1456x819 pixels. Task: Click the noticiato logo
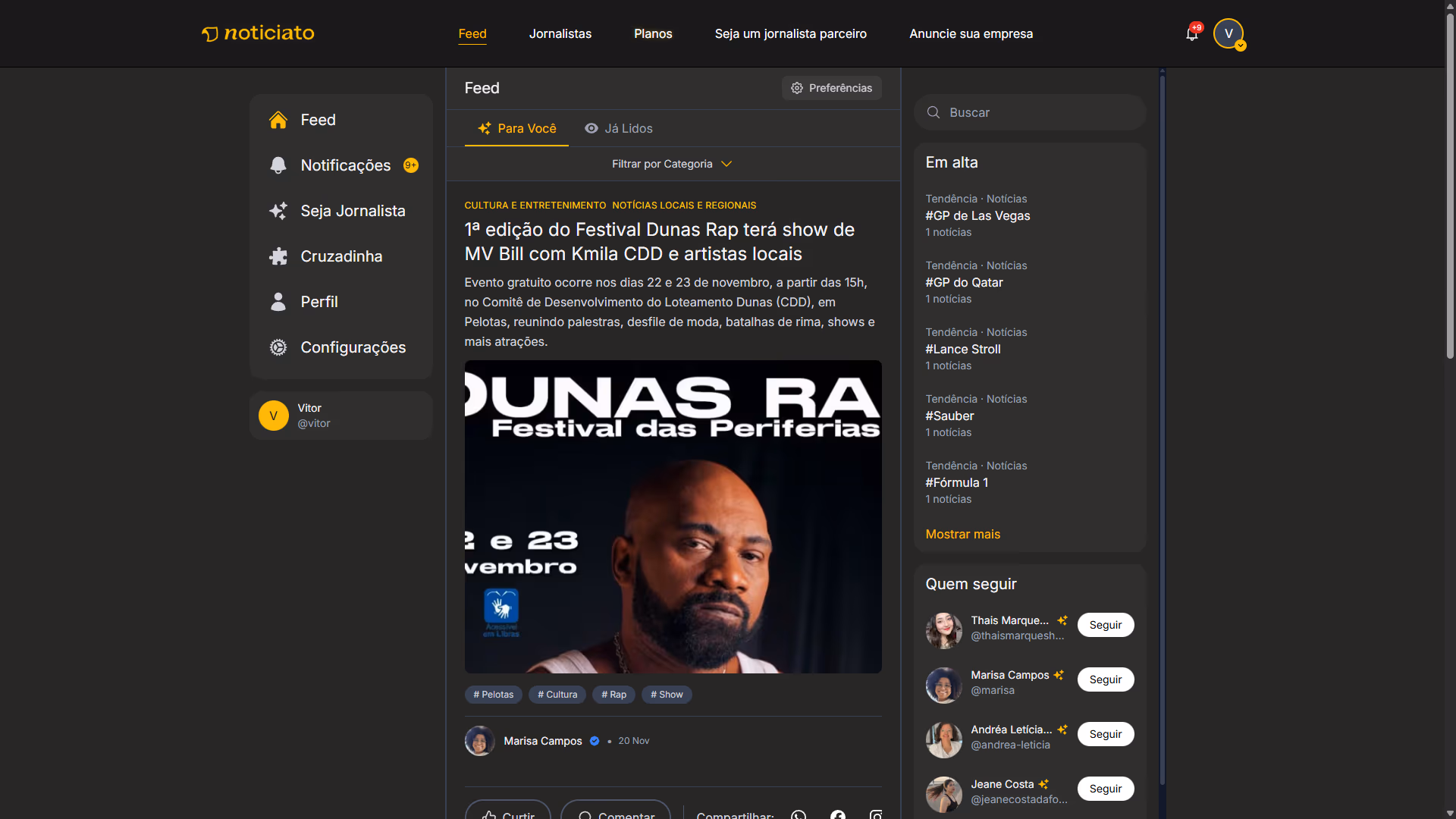[258, 33]
